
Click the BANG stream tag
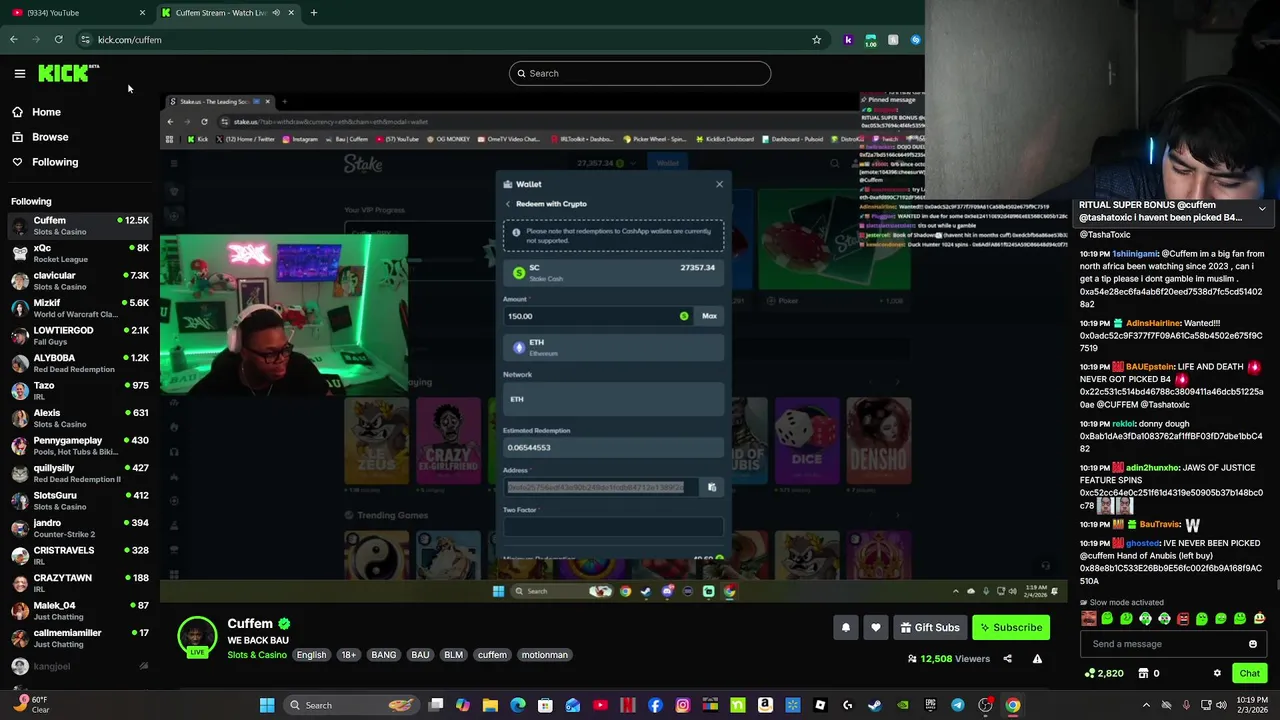(384, 655)
